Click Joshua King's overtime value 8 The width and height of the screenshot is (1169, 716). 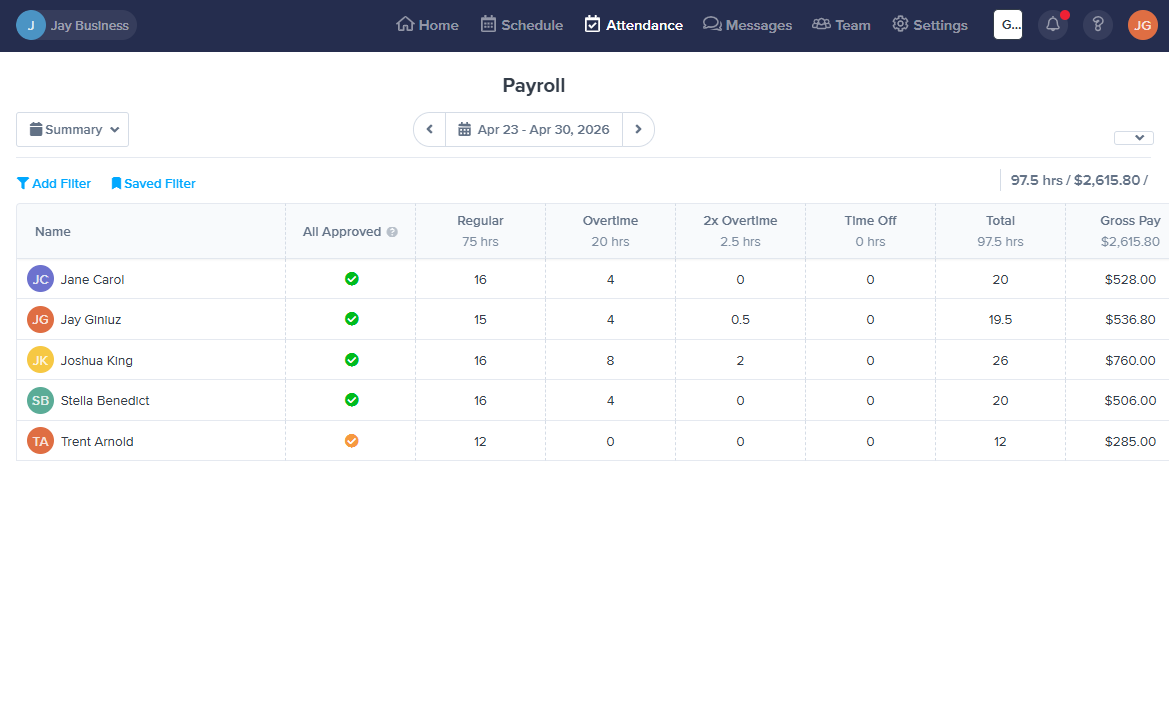(x=611, y=361)
